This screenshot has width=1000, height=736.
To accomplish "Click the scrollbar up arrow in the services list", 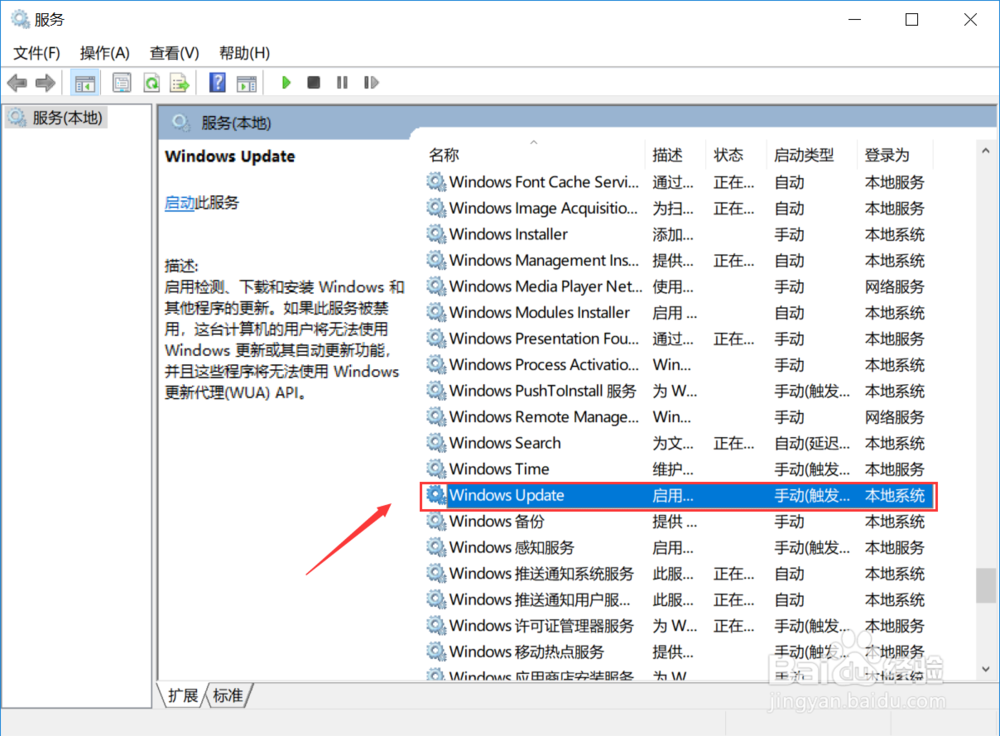I will [985, 151].
